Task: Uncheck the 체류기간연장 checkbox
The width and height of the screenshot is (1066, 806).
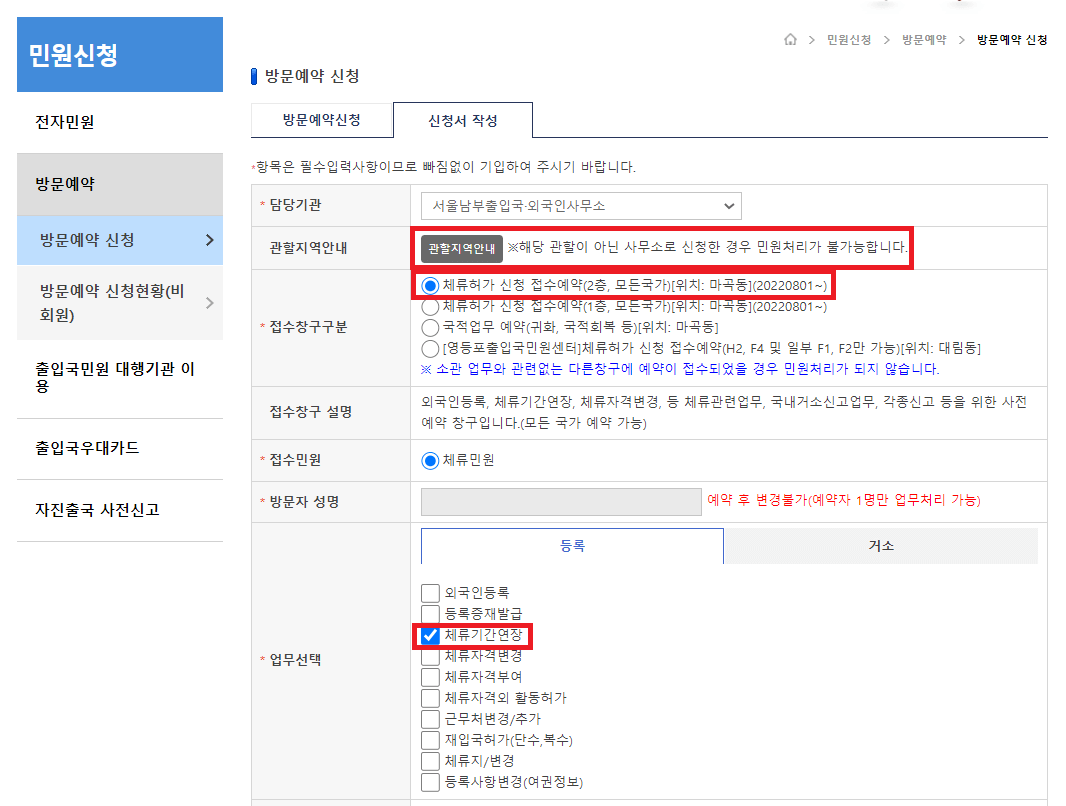Action: click(428, 635)
